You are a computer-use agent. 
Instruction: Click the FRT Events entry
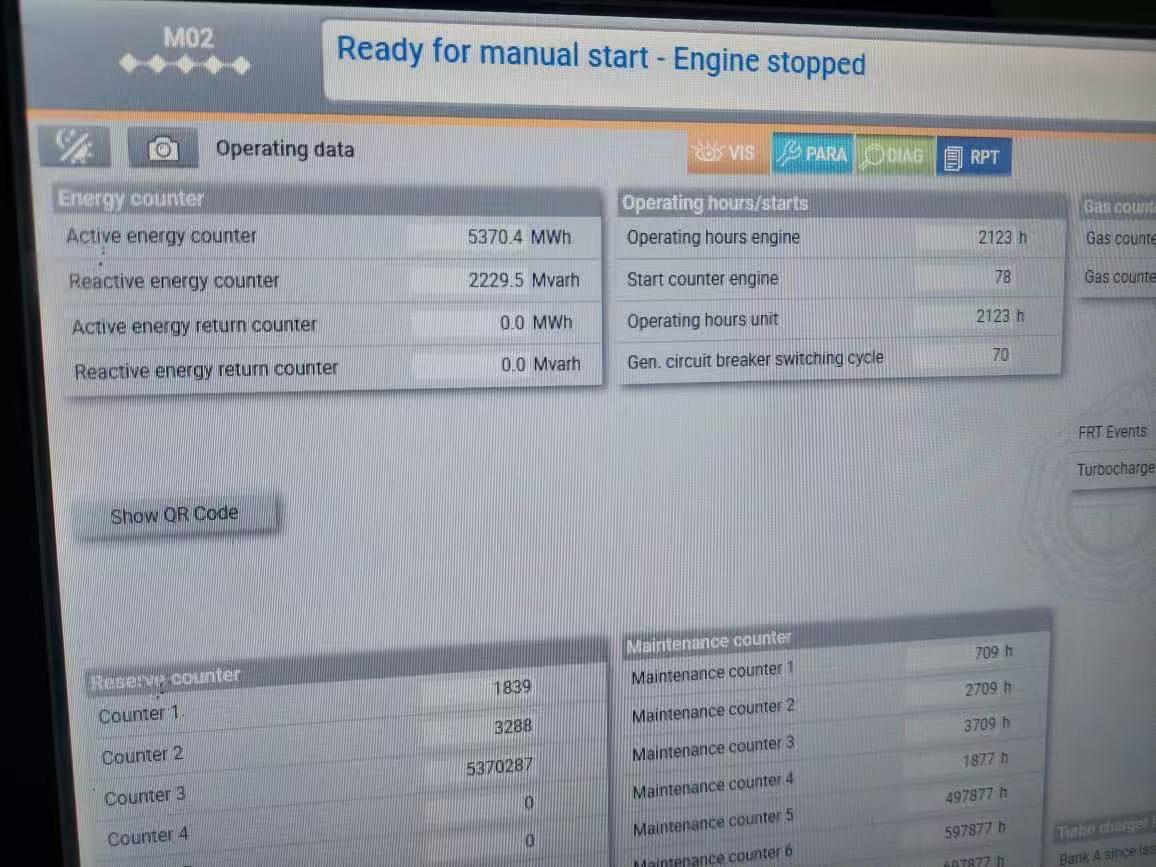(1112, 432)
